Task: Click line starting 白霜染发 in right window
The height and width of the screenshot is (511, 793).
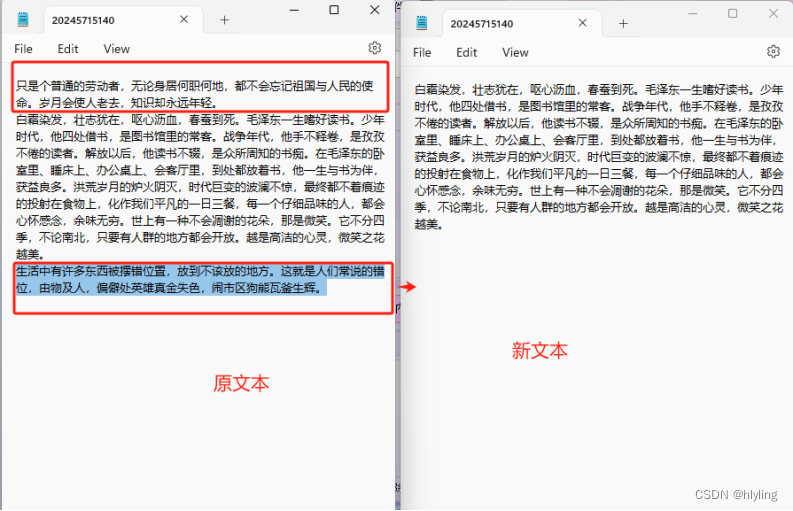Action: pyautogui.click(x=599, y=90)
